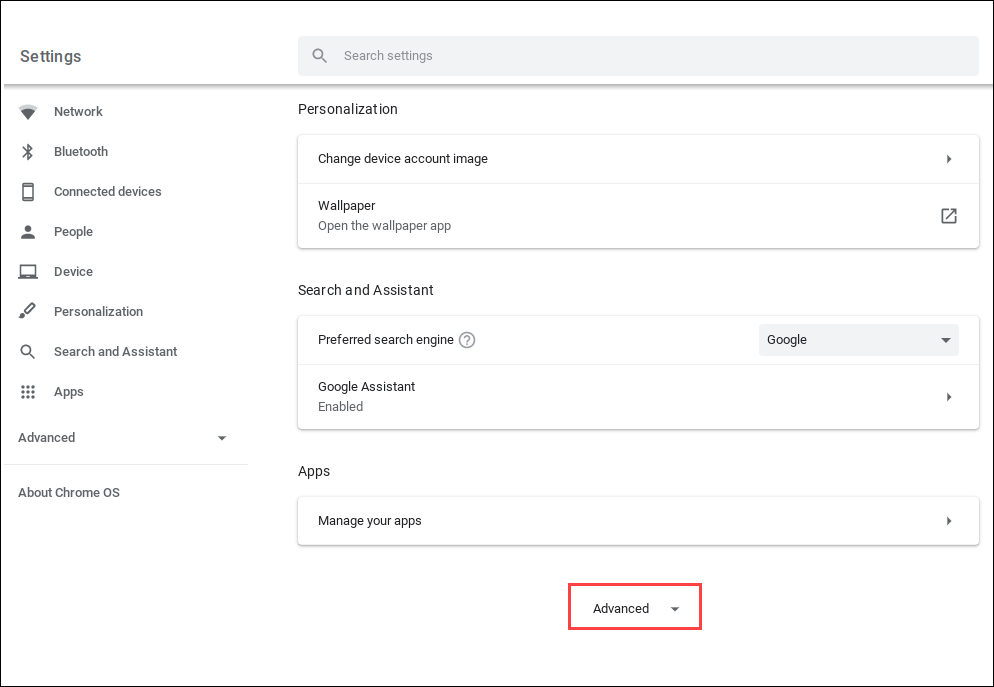
Task: Click into the Search settings field
Action: point(650,56)
